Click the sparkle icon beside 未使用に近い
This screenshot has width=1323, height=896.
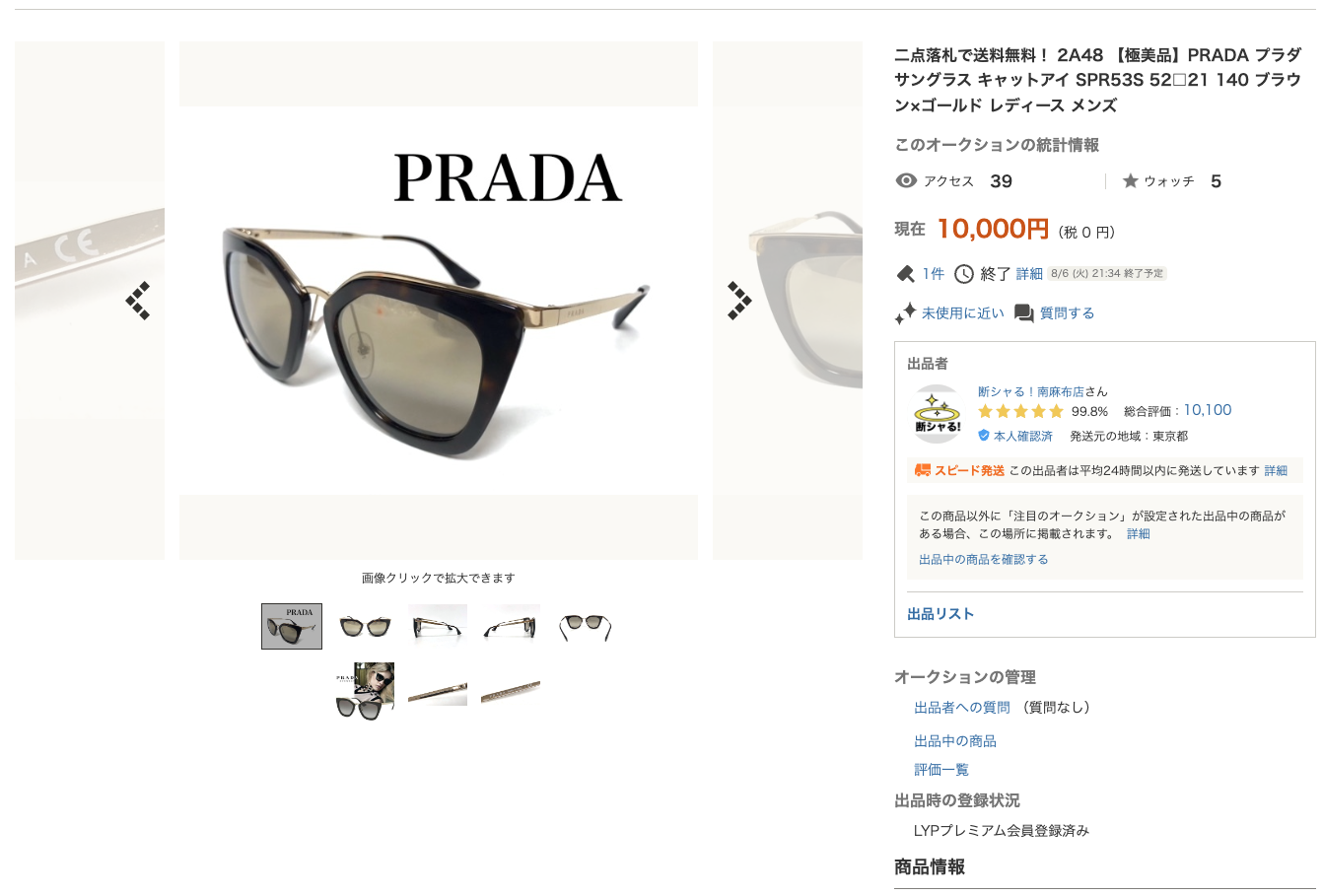point(905,313)
